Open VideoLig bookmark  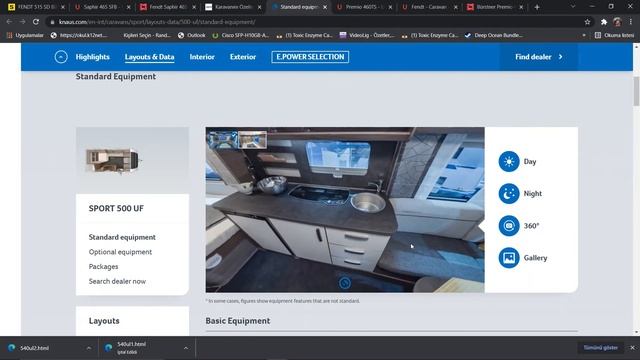point(367,36)
